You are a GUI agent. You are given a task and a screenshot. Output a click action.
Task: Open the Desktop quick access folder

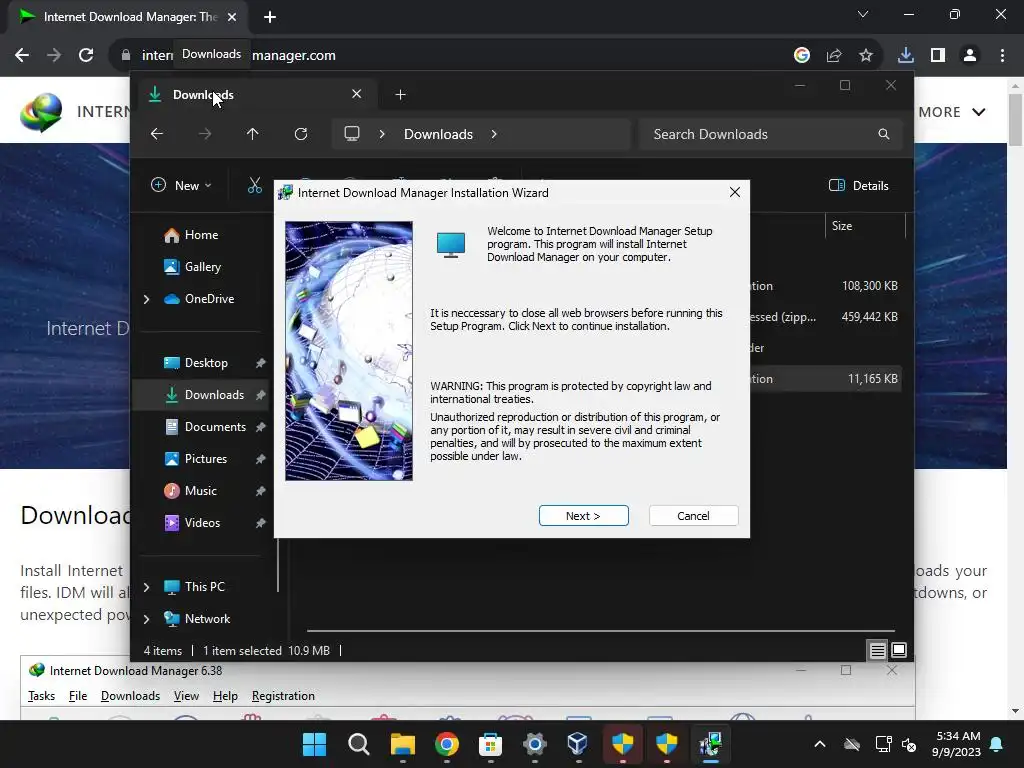coord(206,362)
